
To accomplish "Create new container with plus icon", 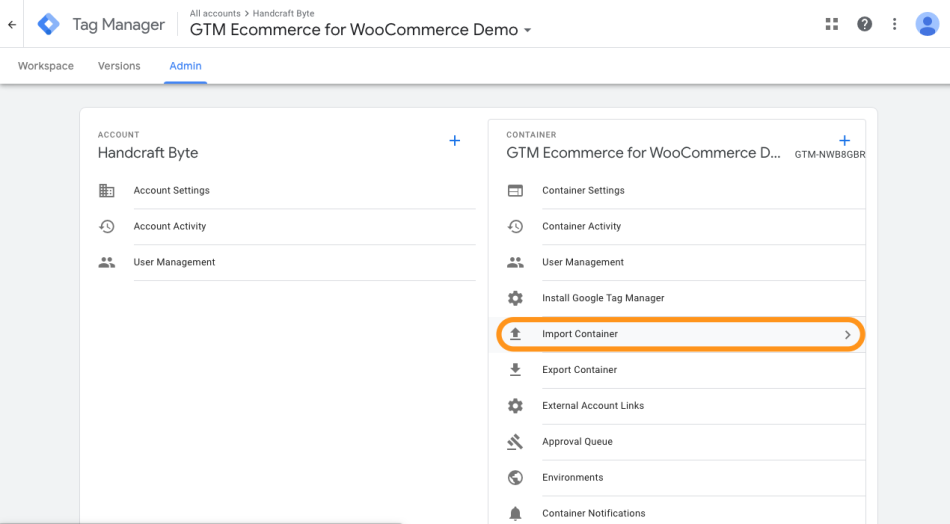I will tap(844, 141).
